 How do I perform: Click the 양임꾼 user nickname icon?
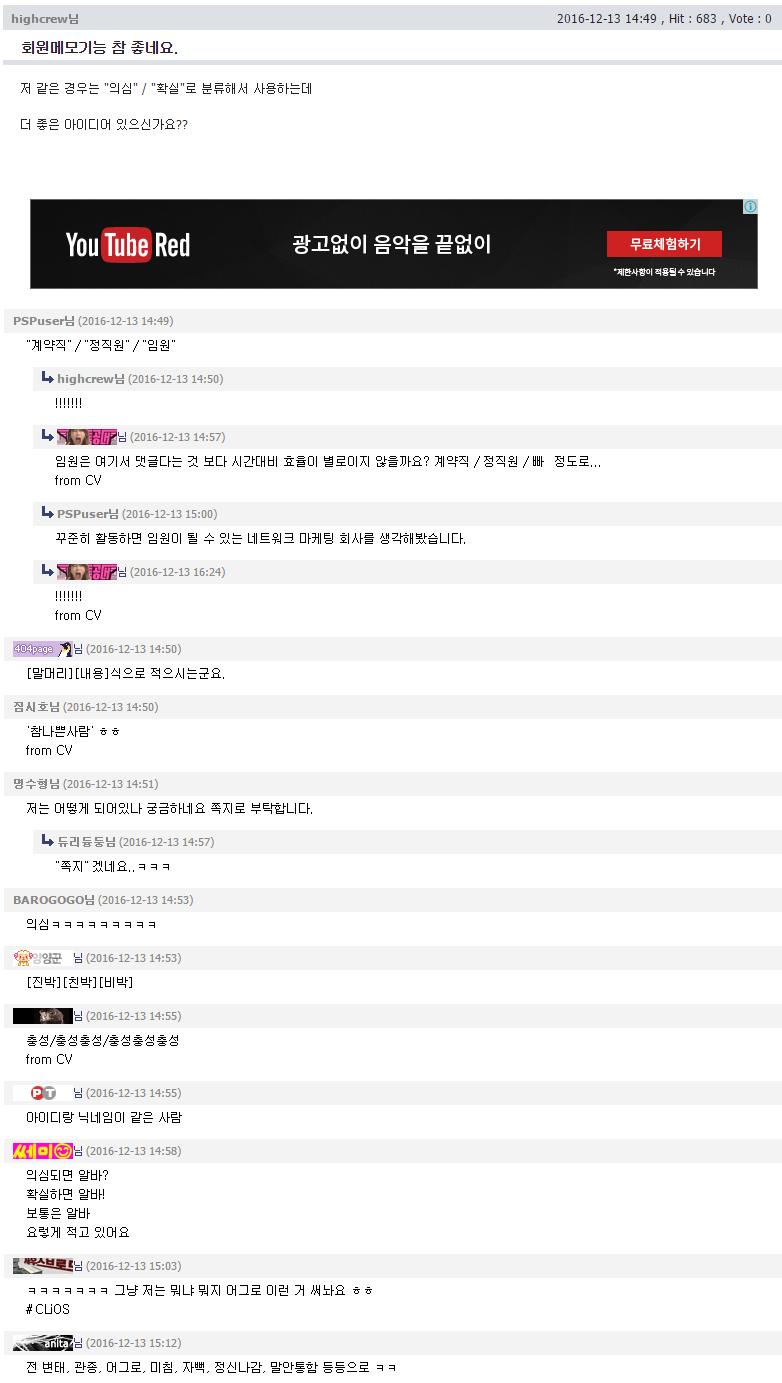[43, 958]
